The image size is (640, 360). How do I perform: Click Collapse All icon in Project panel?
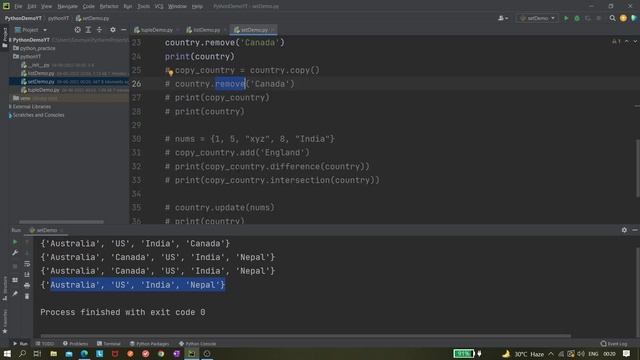99,30
